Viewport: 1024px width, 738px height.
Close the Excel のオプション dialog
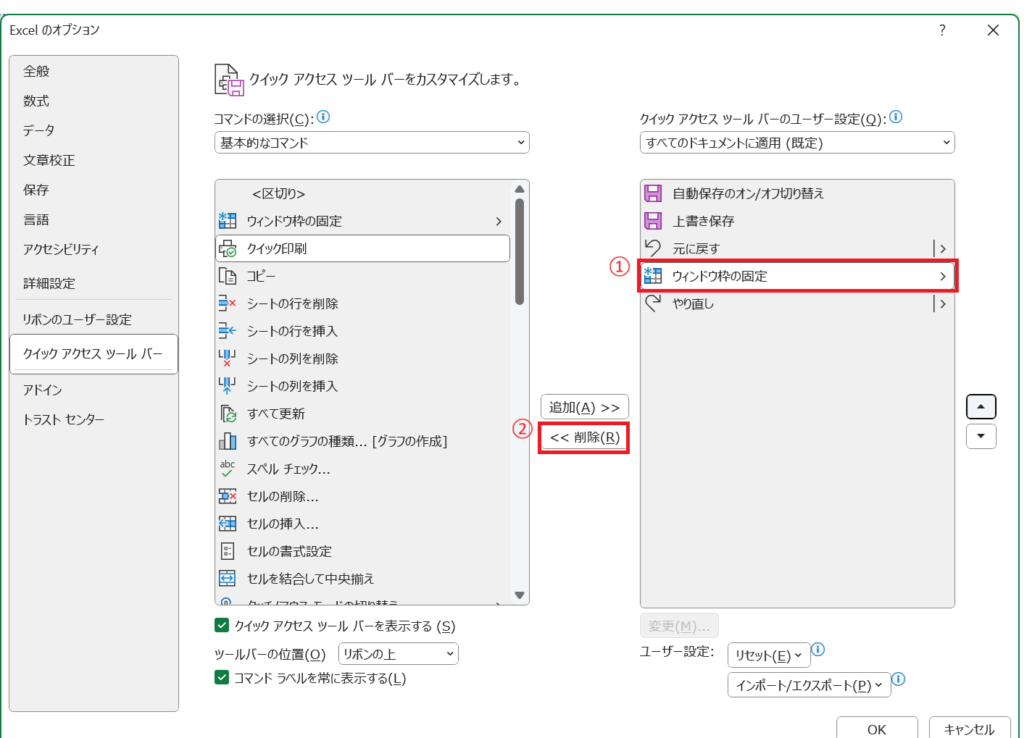[x=993, y=30]
